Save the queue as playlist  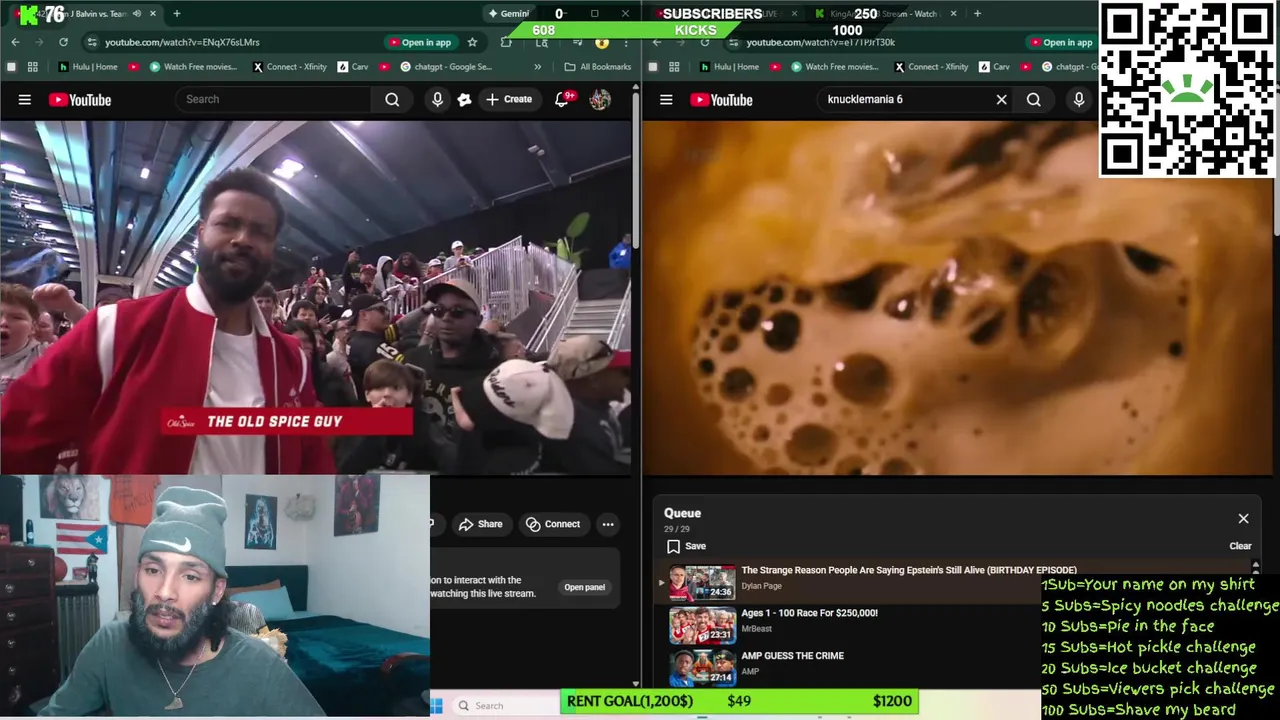[686, 546]
